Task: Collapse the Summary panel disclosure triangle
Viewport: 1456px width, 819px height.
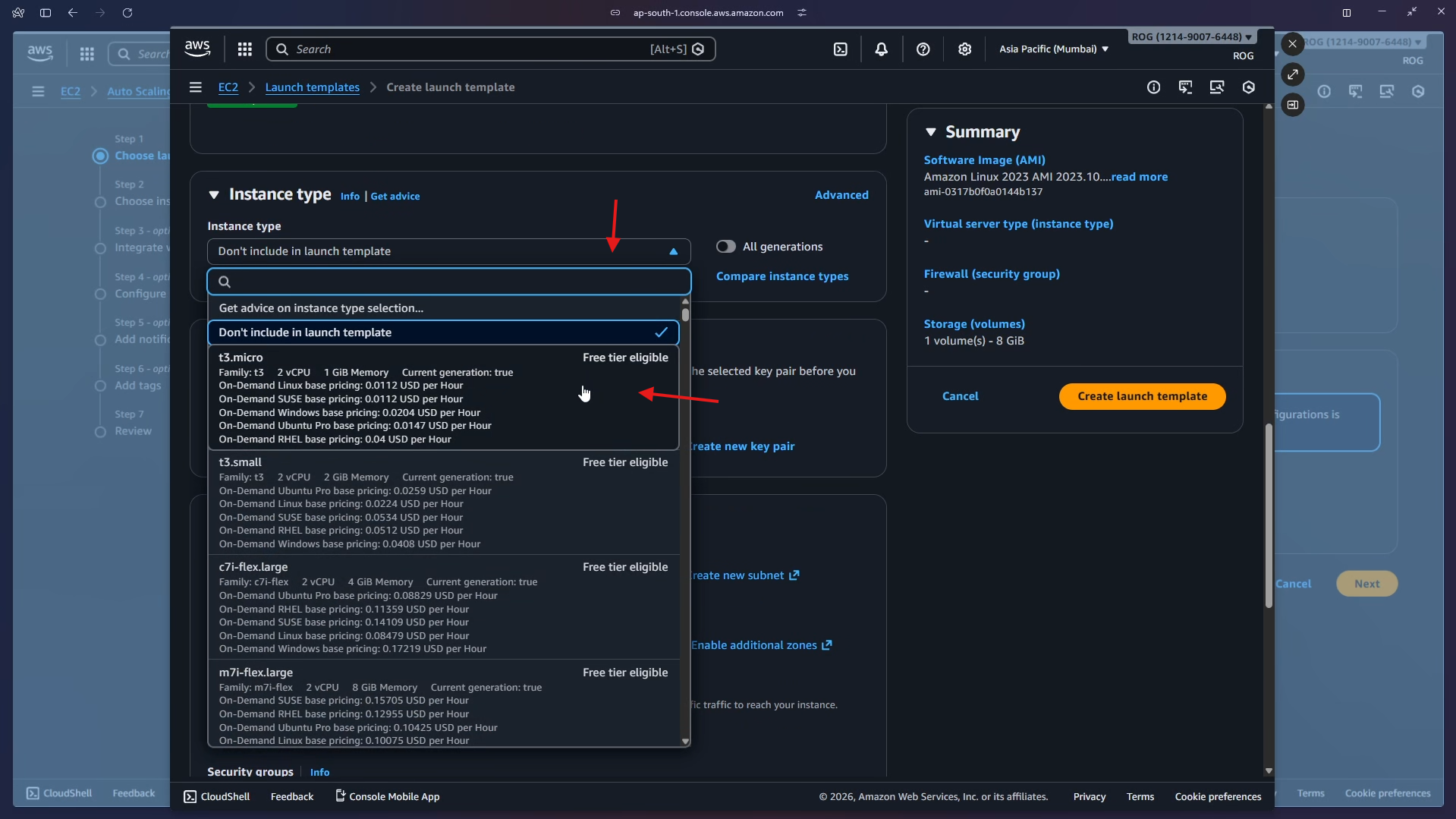Action: pos(931,131)
